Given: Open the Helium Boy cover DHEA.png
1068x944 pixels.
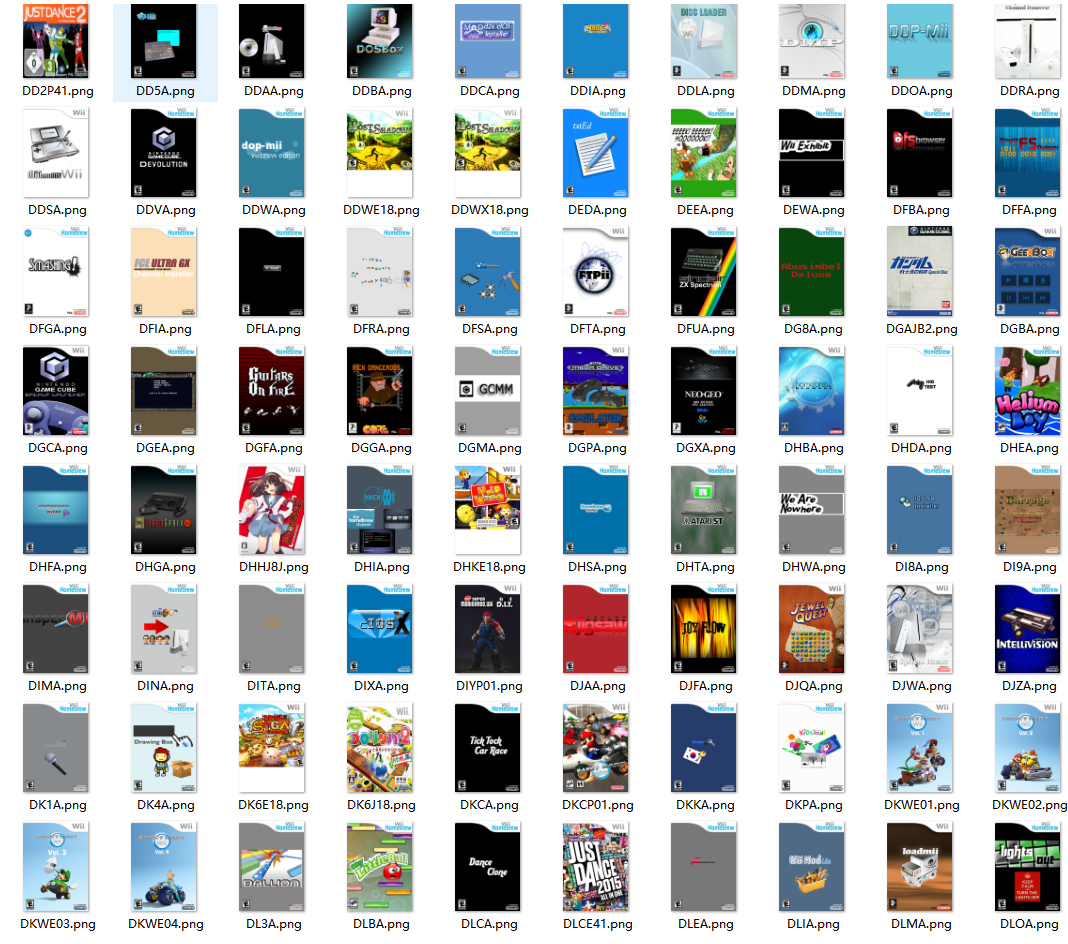Looking at the screenshot, I should (x=1028, y=390).
